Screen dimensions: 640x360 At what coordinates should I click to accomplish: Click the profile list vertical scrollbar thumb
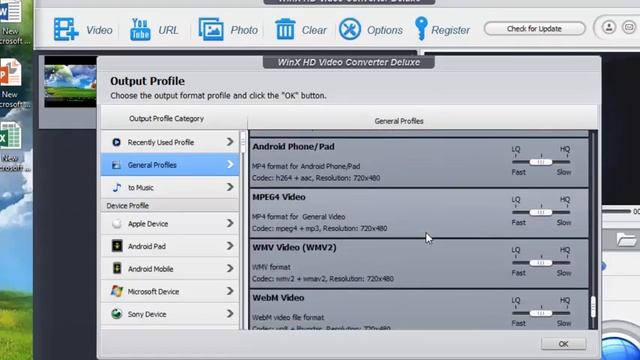point(593,307)
